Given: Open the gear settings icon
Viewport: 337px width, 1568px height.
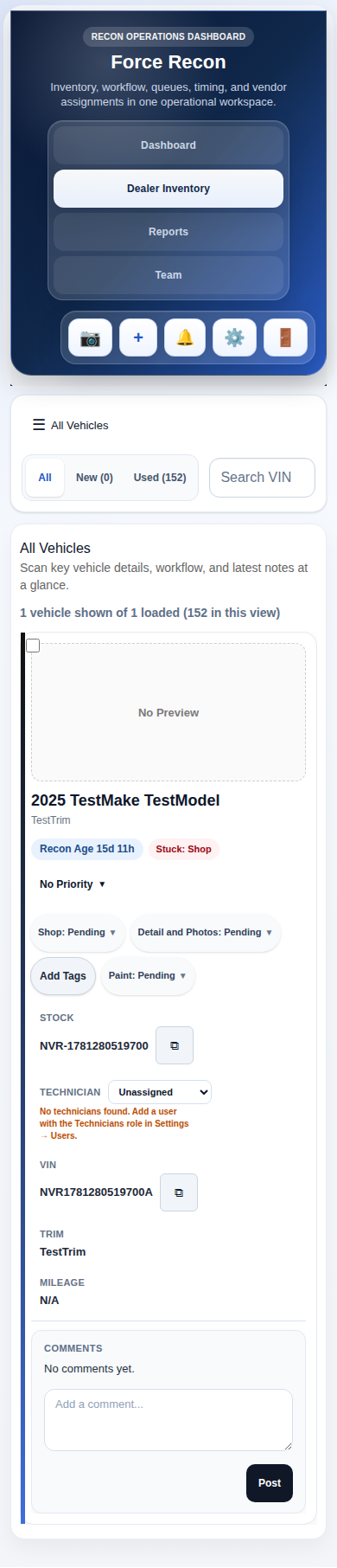Looking at the screenshot, I should [234, 337].
